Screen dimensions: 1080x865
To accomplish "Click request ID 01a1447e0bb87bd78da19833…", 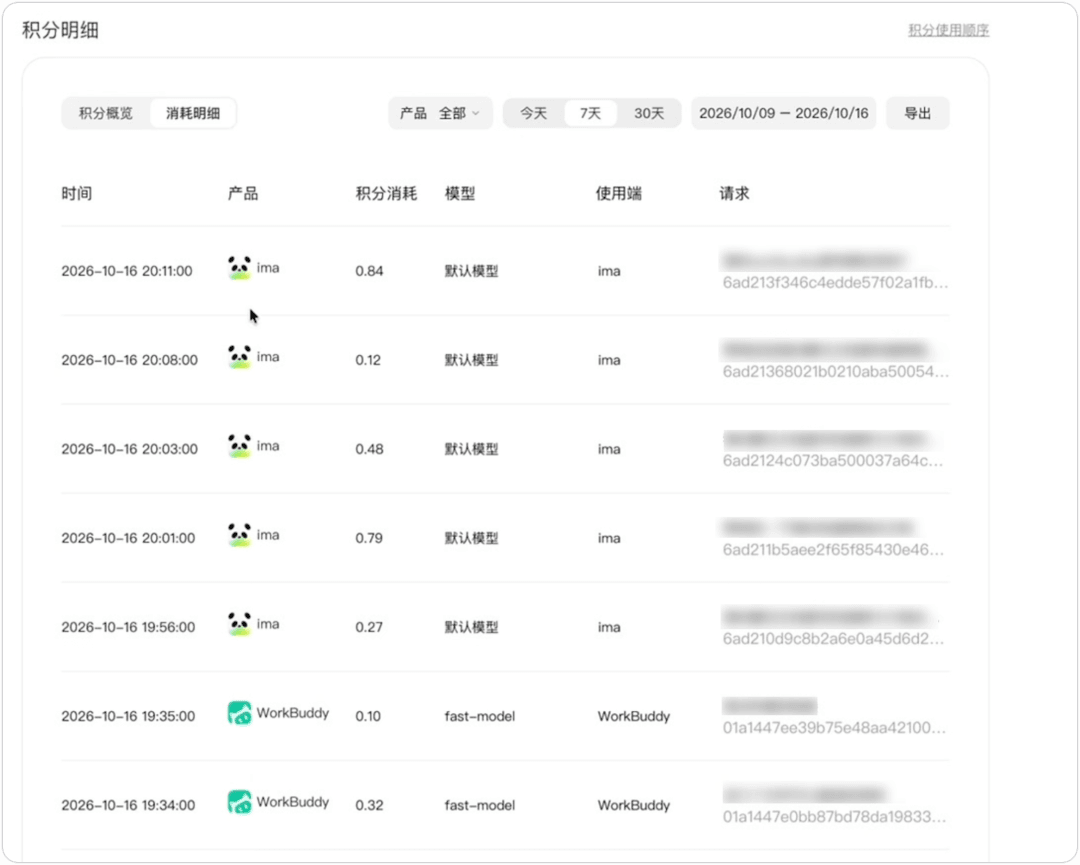I will tap(834, 817).
